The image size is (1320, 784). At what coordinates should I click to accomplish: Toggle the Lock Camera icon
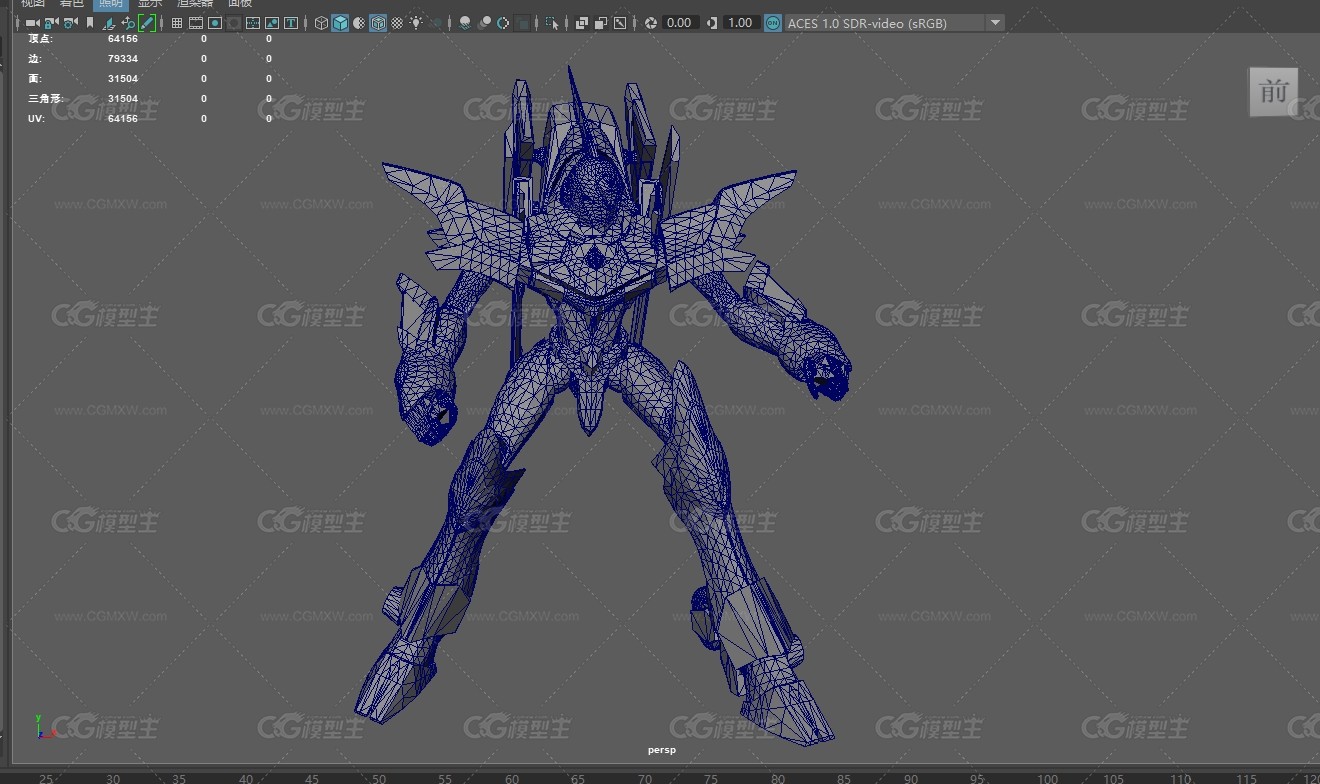tap(52, 22)
